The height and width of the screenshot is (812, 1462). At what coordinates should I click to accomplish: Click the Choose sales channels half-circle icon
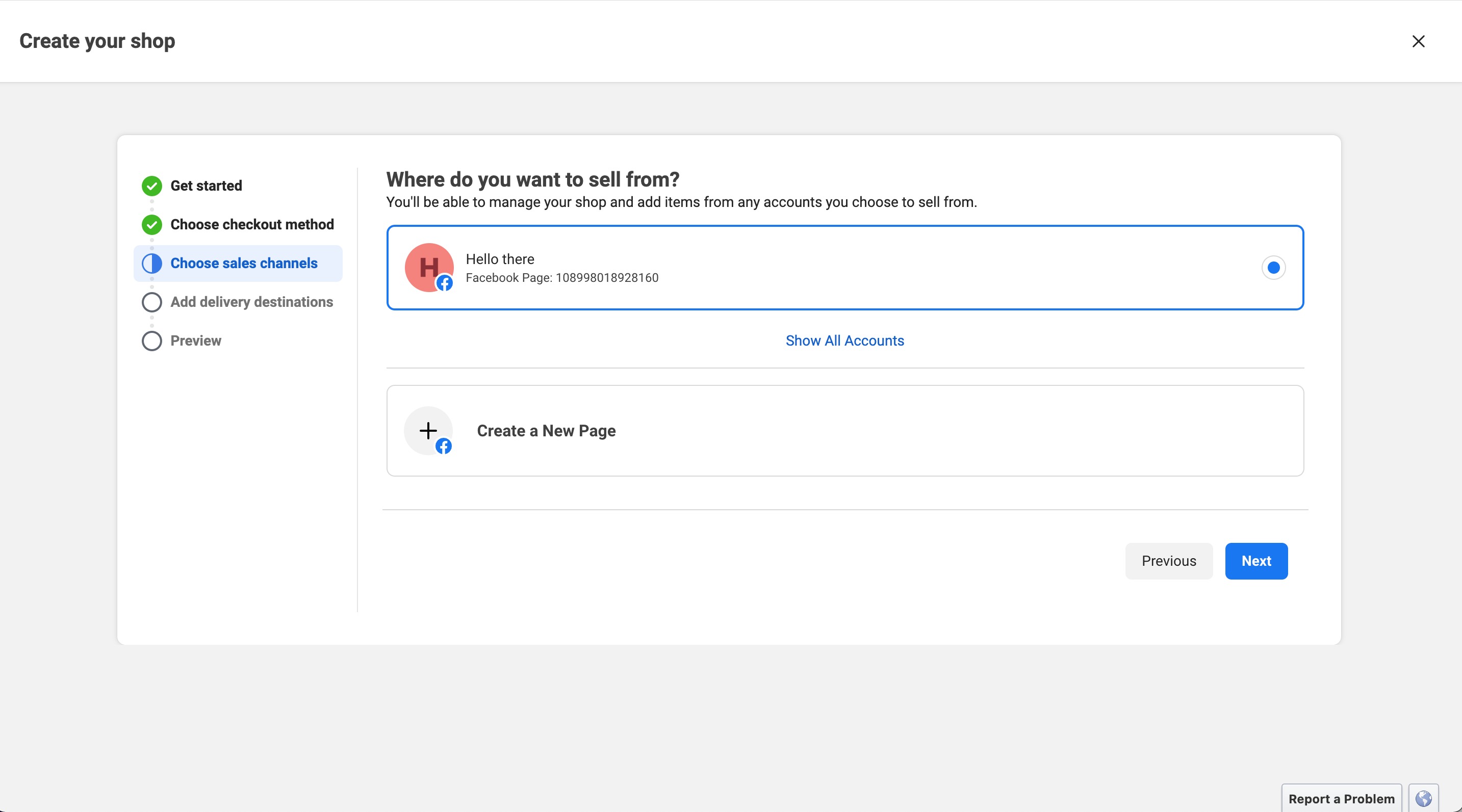coord(151,263)
